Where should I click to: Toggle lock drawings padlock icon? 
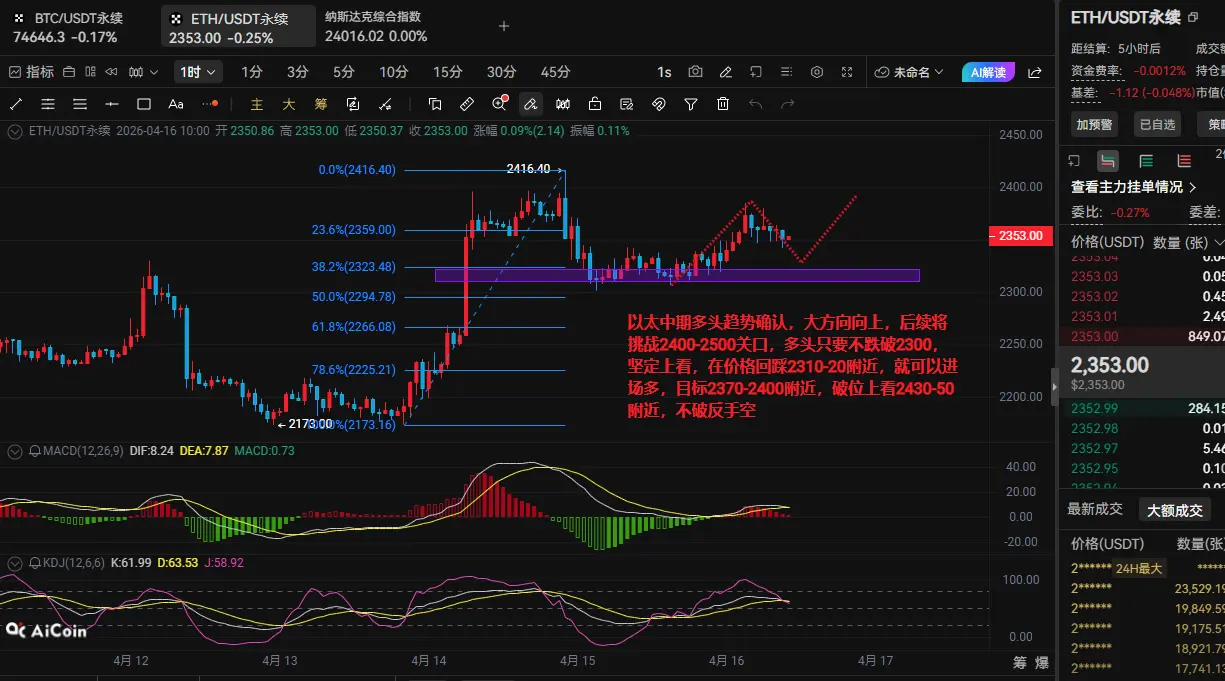coord(595,104)
